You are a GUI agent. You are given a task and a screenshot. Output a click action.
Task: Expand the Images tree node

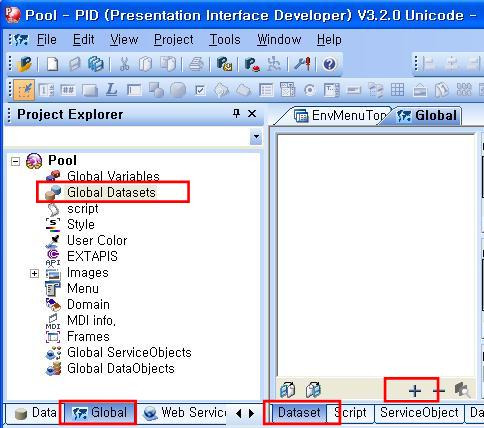(34, 274)
